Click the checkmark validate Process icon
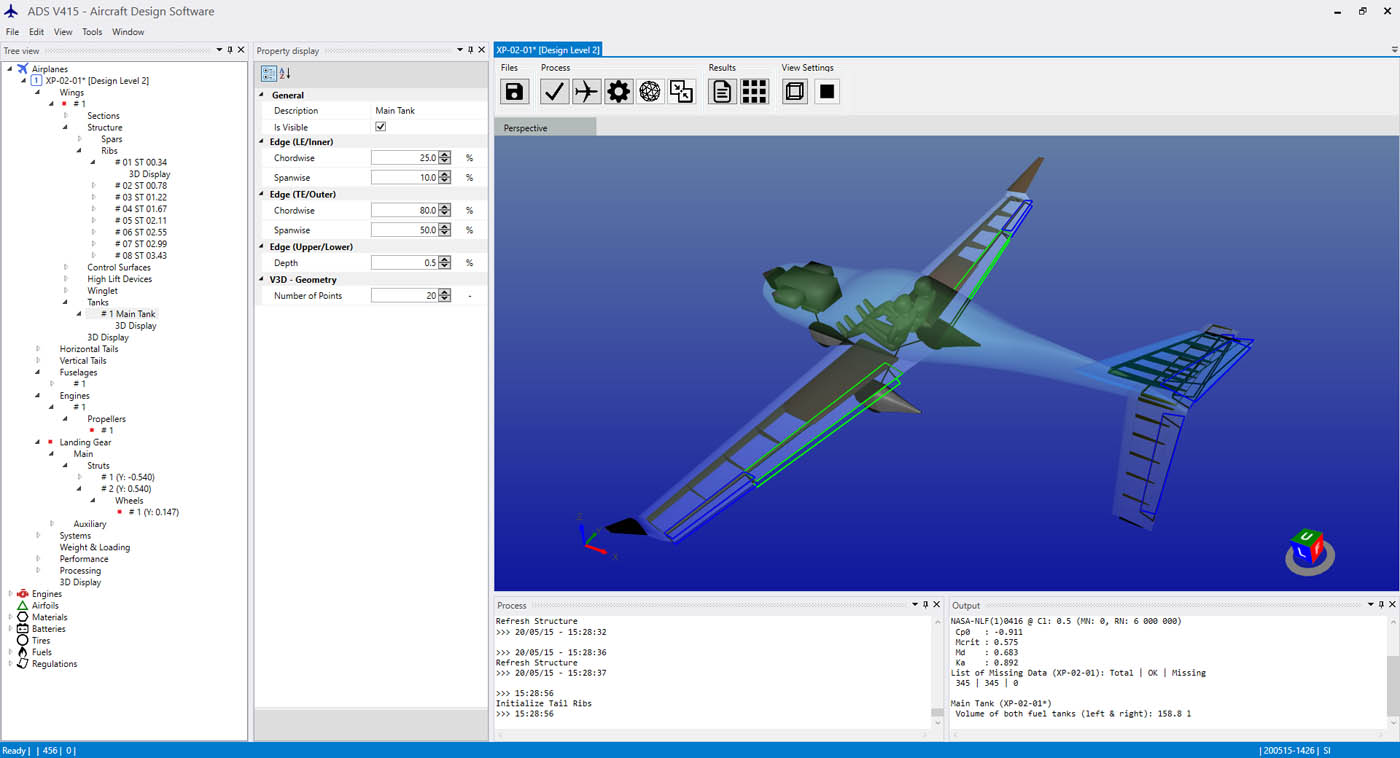The width and height of the screenshot is (1400, 758). click(554, 92)
